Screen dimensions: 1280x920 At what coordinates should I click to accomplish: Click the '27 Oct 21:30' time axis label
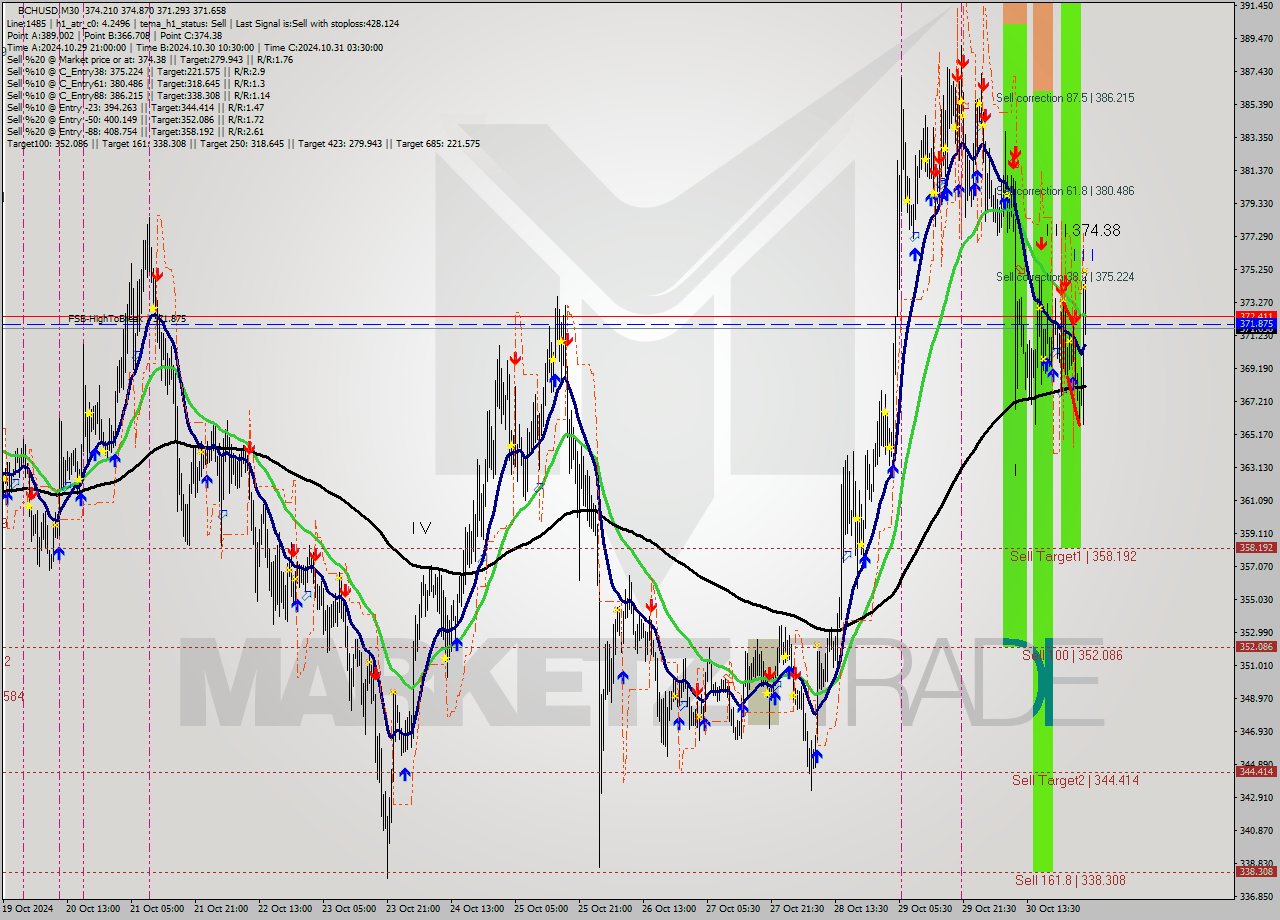[797, 910]
